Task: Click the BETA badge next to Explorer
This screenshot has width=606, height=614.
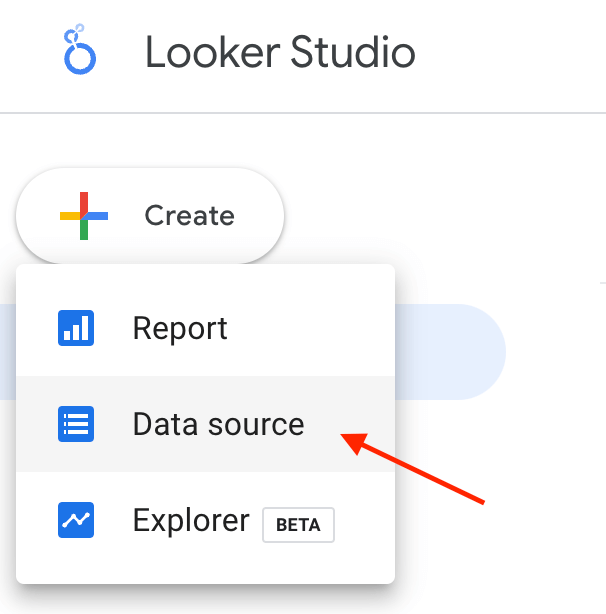Action: [298, 525]
